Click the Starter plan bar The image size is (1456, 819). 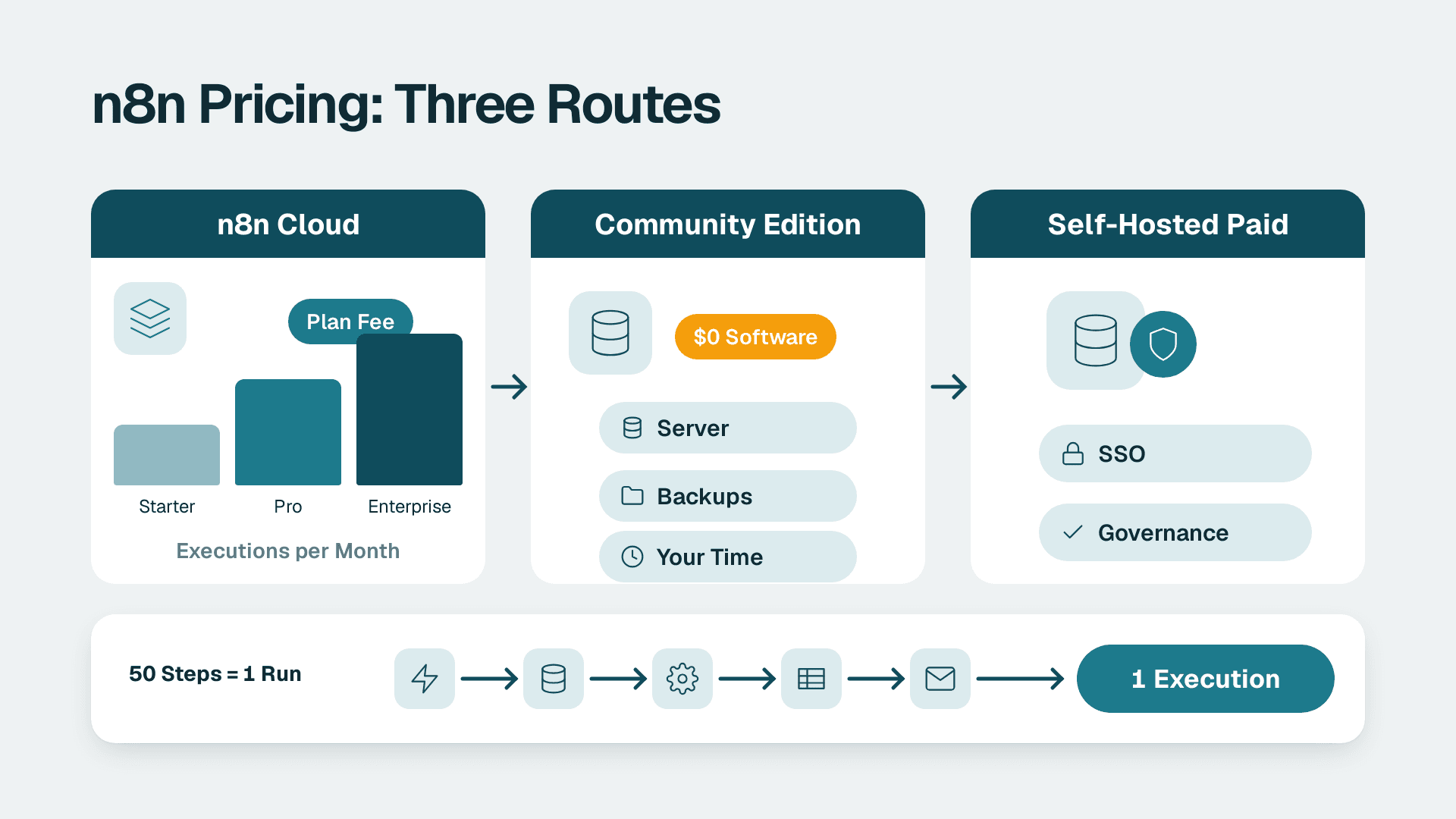click(167, 455)
